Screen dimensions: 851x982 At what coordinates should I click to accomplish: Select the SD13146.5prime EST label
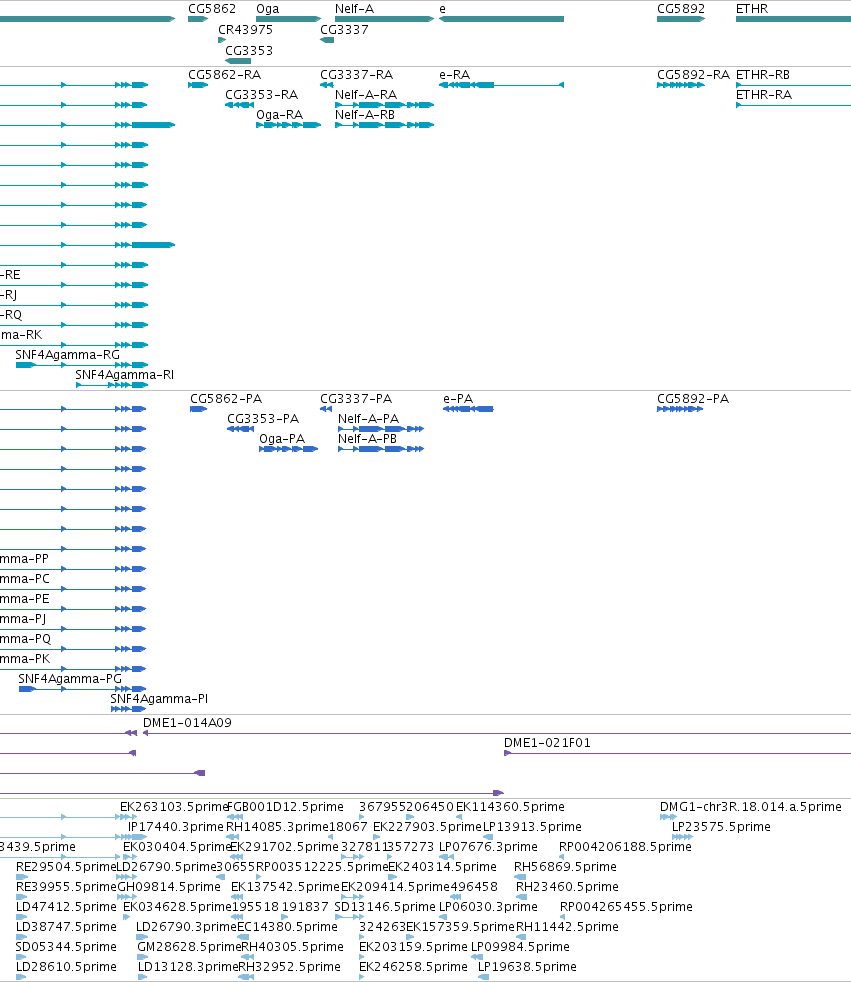(384, 907)
